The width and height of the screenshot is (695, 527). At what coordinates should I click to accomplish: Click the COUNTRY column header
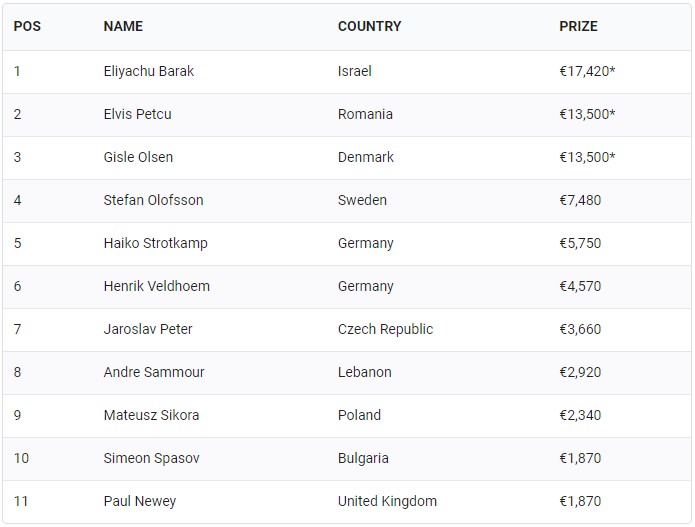click(369, 26)
